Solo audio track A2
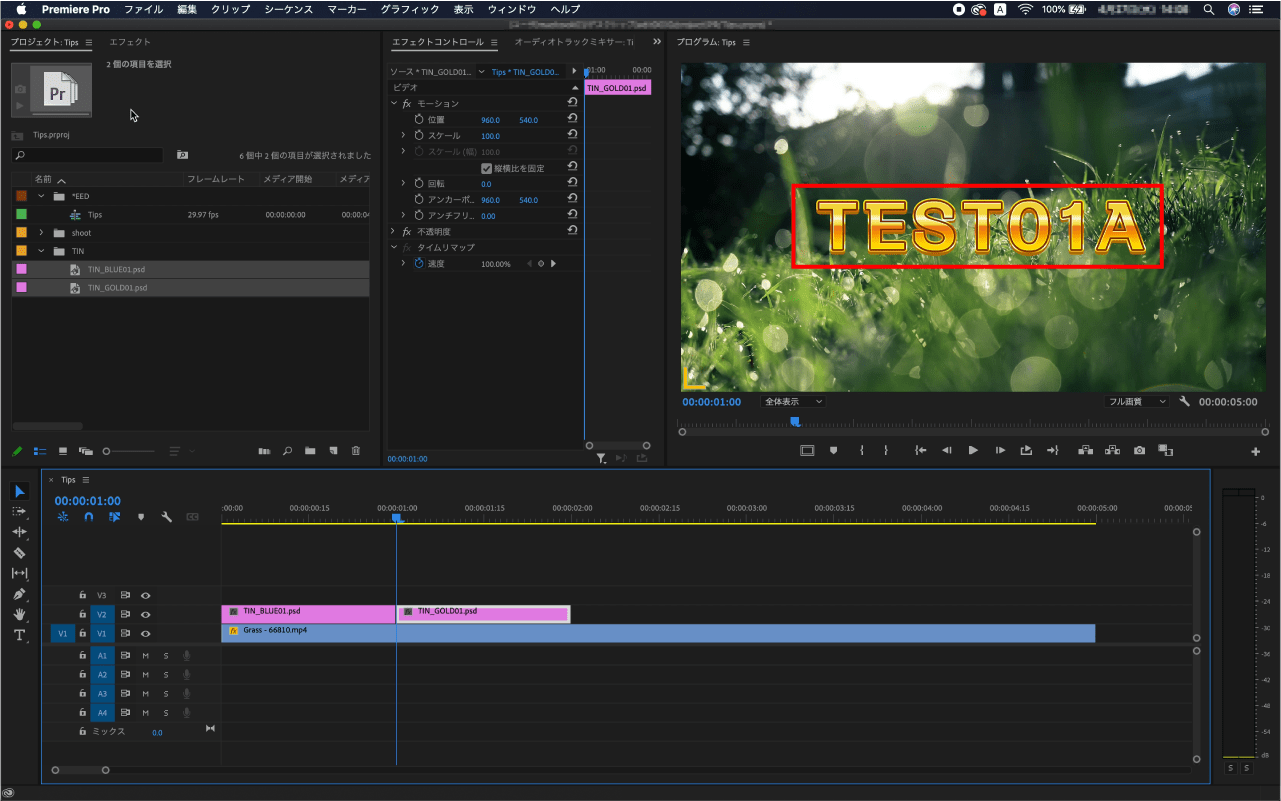Viewport: 1281px width, 801px height. [166, 674]
